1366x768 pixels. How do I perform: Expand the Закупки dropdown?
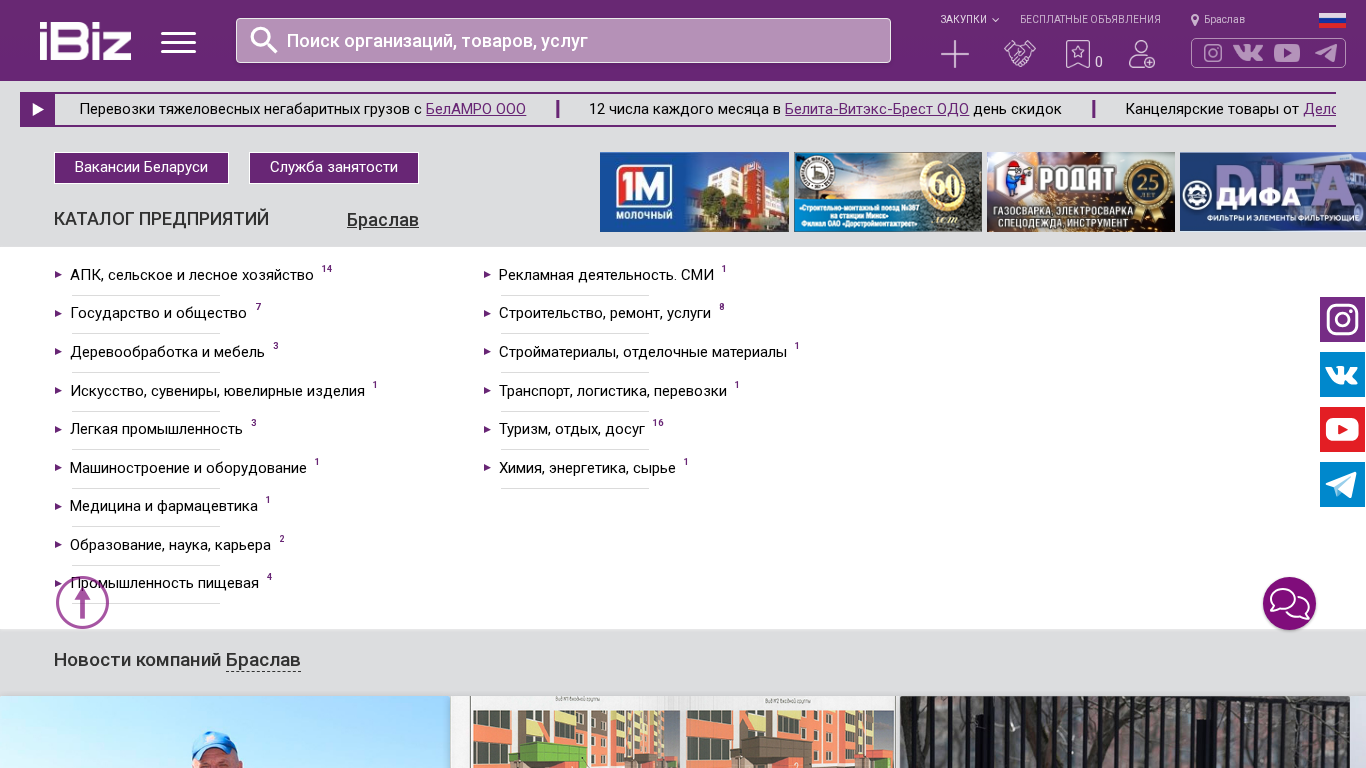click(x=969, y=20)
